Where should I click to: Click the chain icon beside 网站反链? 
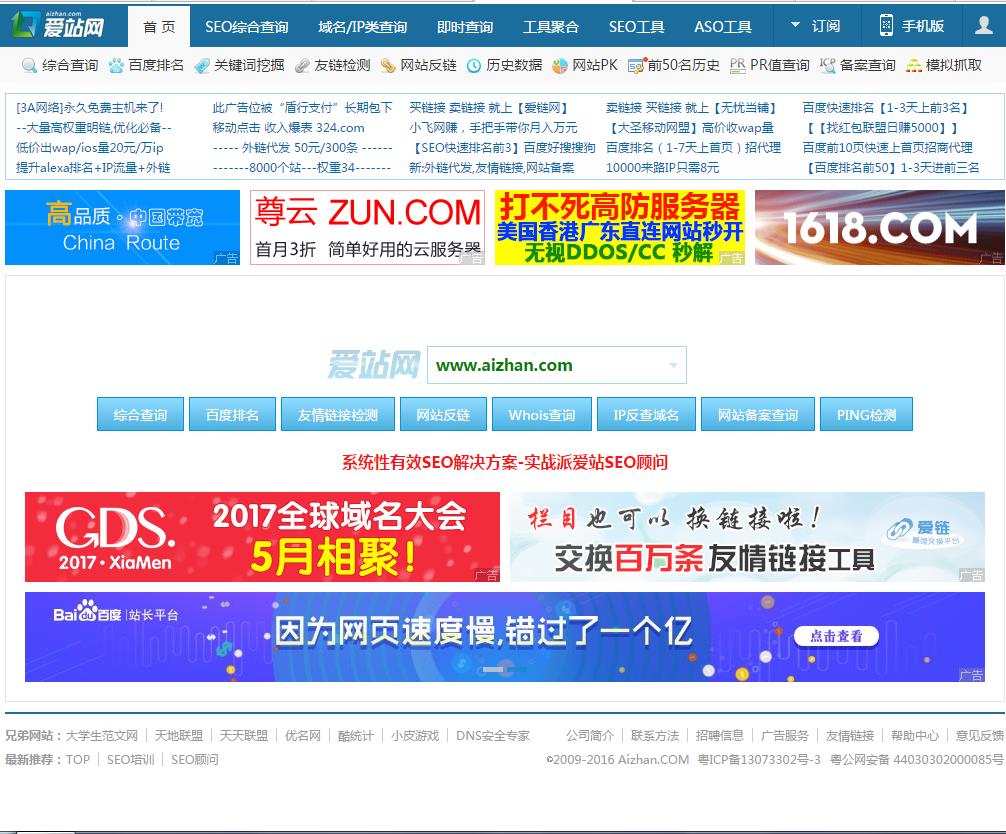click(x=388, y=65)
